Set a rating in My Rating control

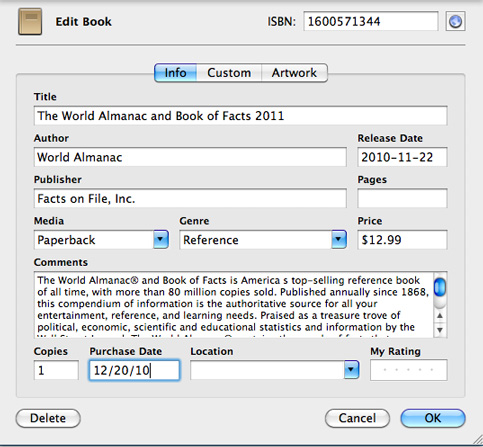pyautogui.click(x=409, y=370)
